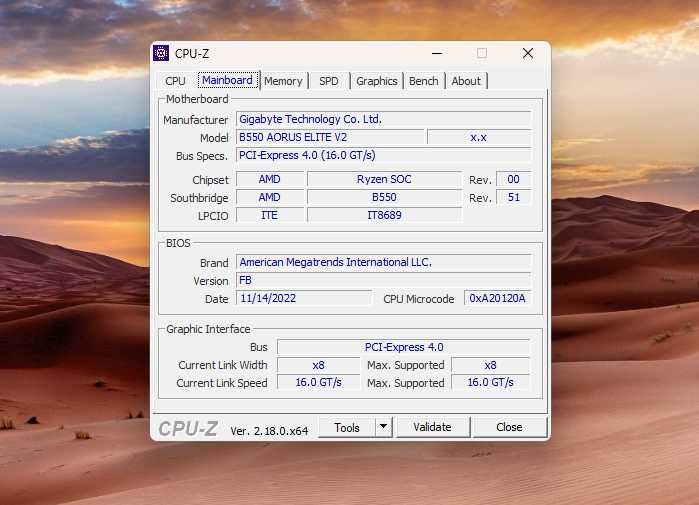
Task: Click the model revision field x.x
Action: point(479,137)
